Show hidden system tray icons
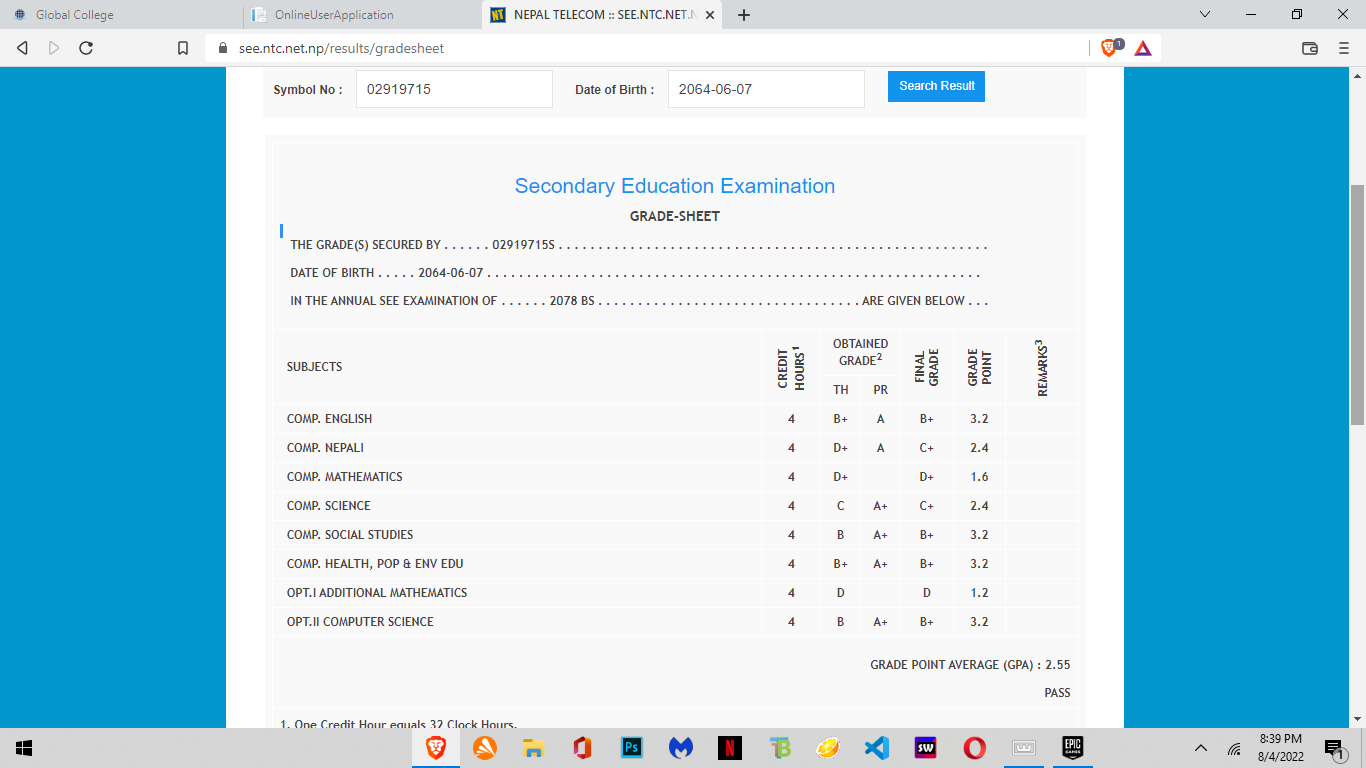This screenshot has width=1366, height=768. [1202, 748]
